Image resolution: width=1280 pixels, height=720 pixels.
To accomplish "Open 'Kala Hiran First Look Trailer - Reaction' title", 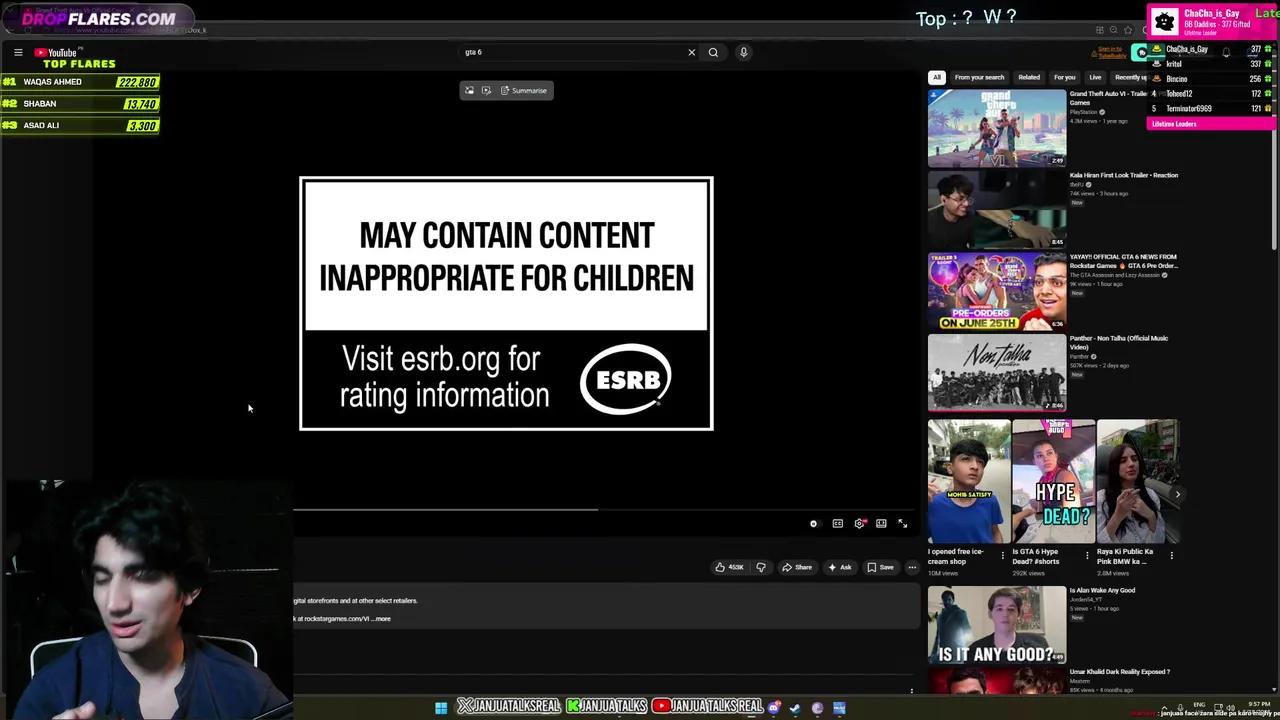I will click(1123, 175).
